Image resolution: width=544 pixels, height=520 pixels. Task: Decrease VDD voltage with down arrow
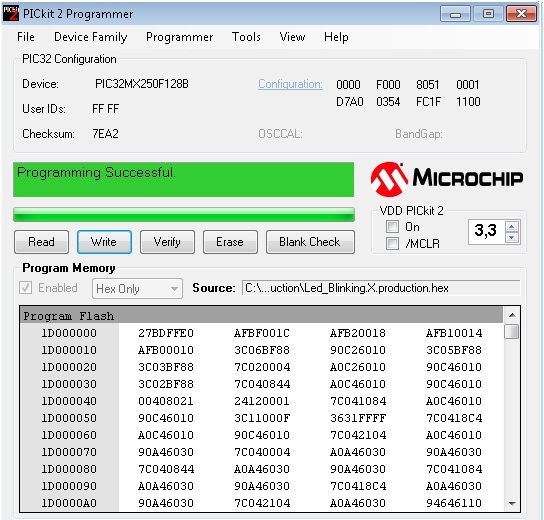point(512,238)
